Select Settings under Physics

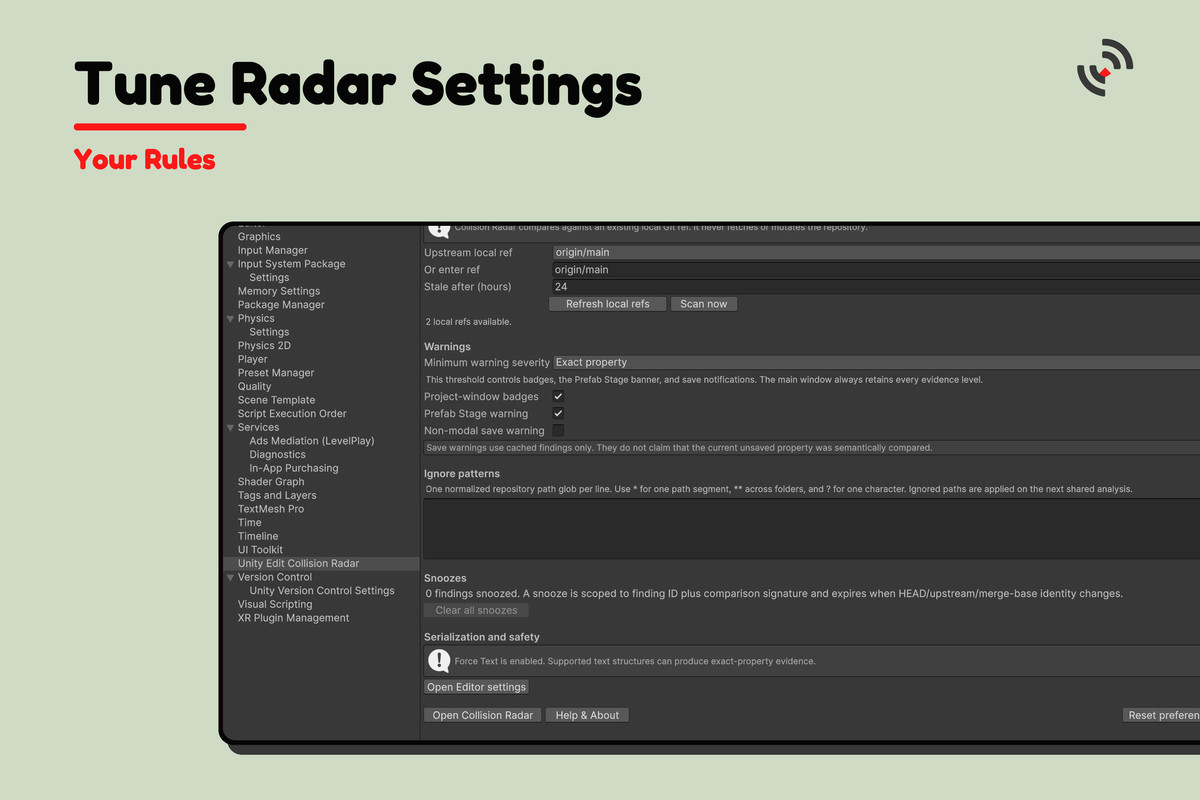pos(269,332)
